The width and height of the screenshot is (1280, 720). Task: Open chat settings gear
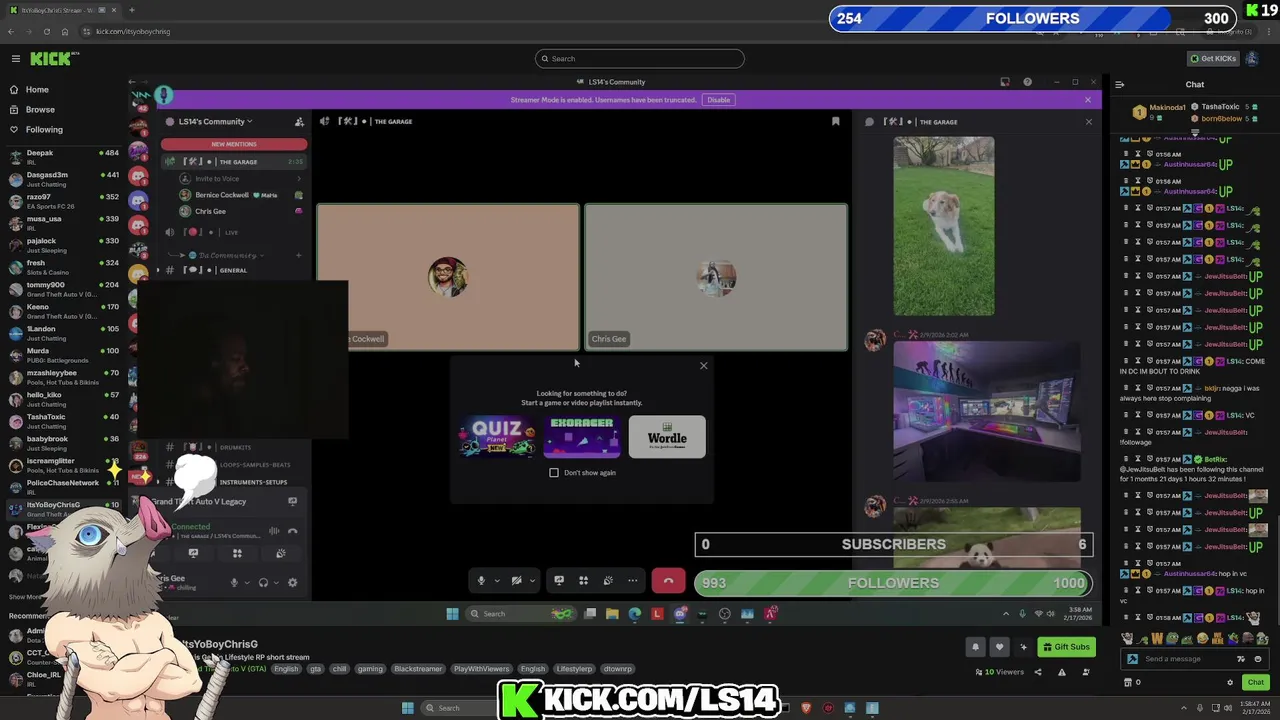click(1230, 682)
